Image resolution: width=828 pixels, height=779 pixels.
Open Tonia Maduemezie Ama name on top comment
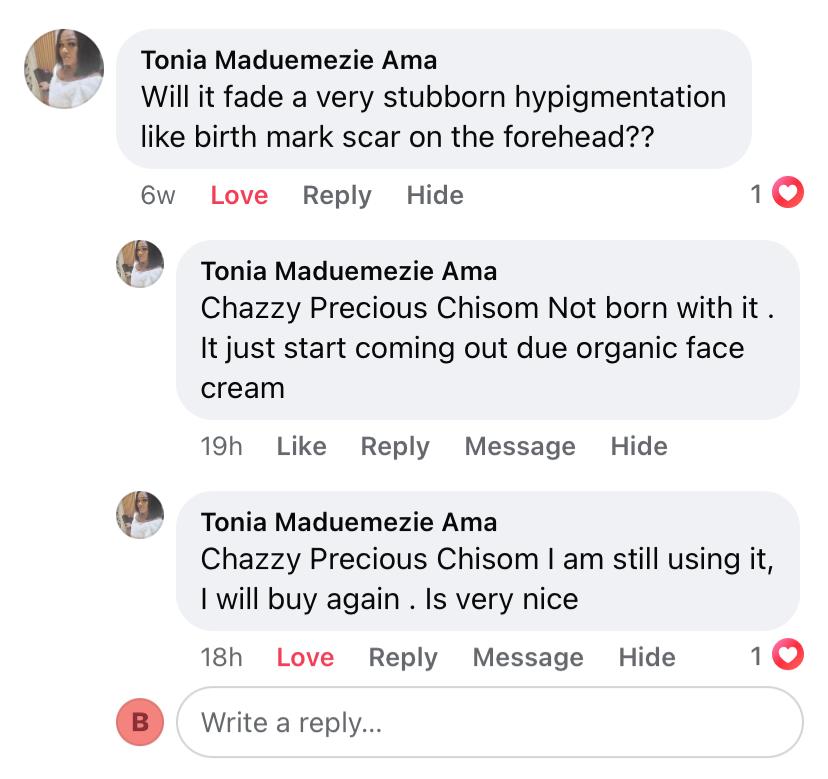coord(289,60)
